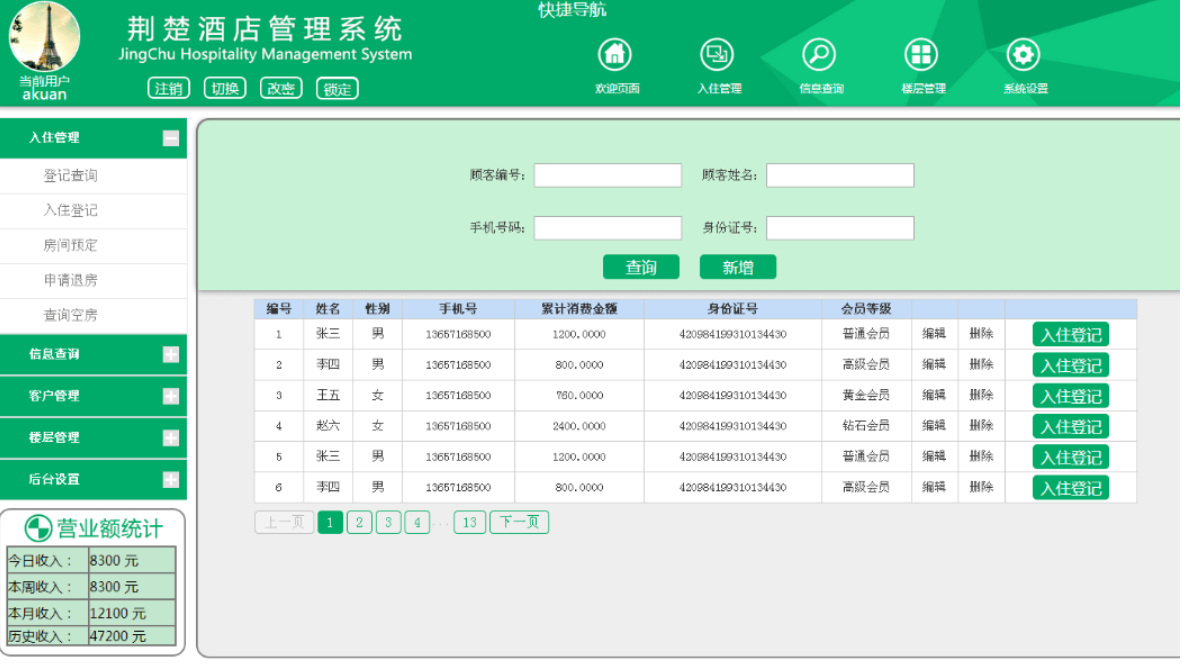Open 系统设置 gear icon
1183x664 pixels.
[1023, 55]
